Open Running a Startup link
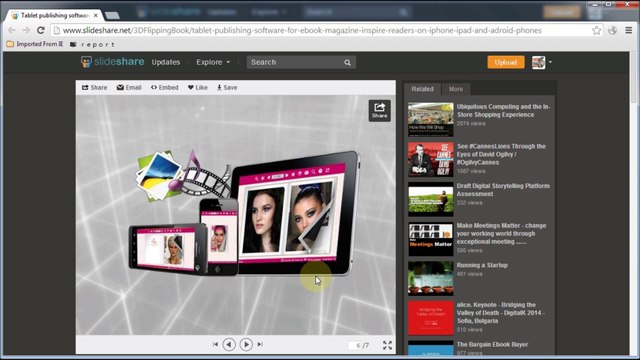This screenshot has height=360, width=640. tap(482, 265)
